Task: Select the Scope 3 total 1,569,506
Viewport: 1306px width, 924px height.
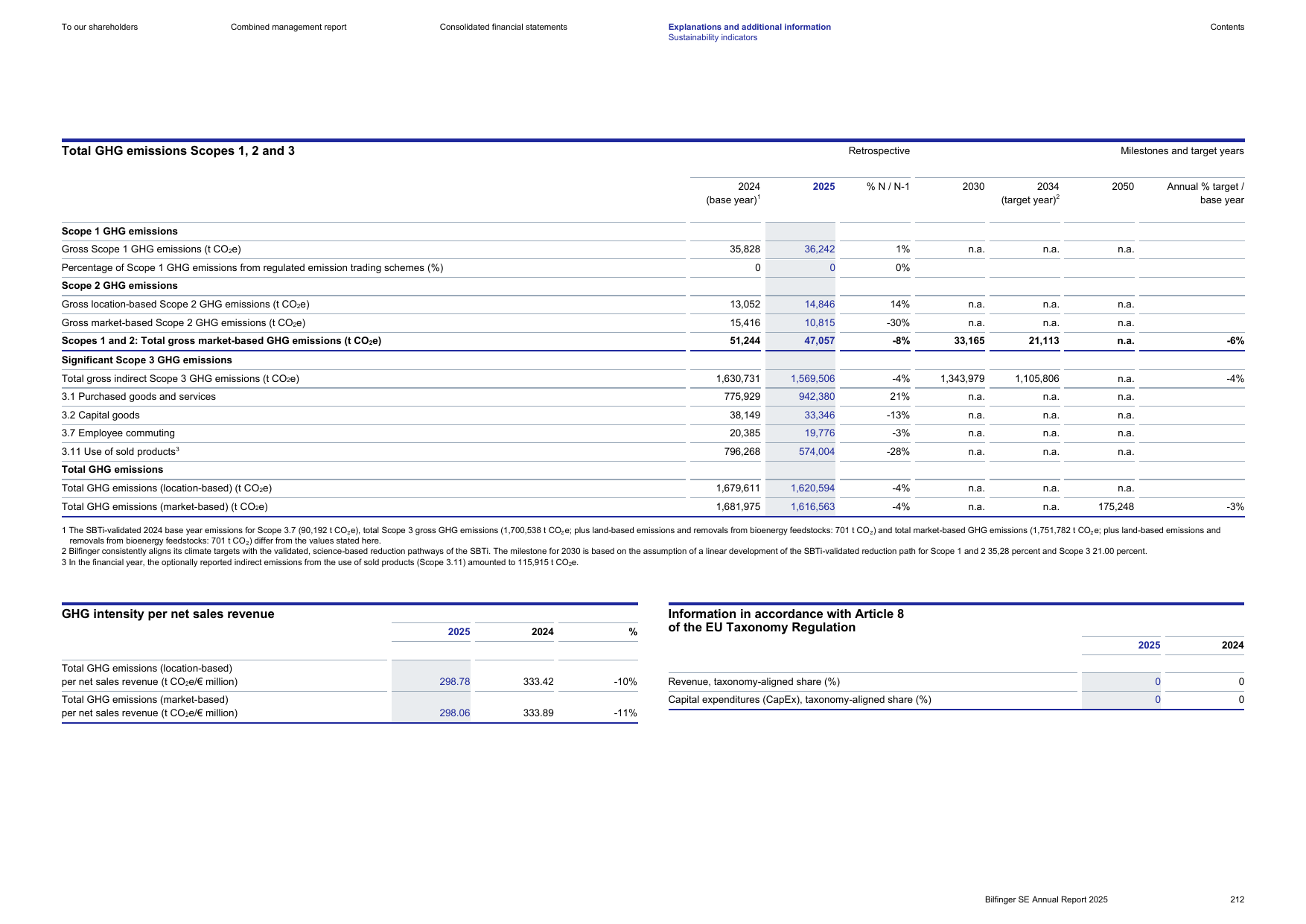Action: click(x=812, y=379)
